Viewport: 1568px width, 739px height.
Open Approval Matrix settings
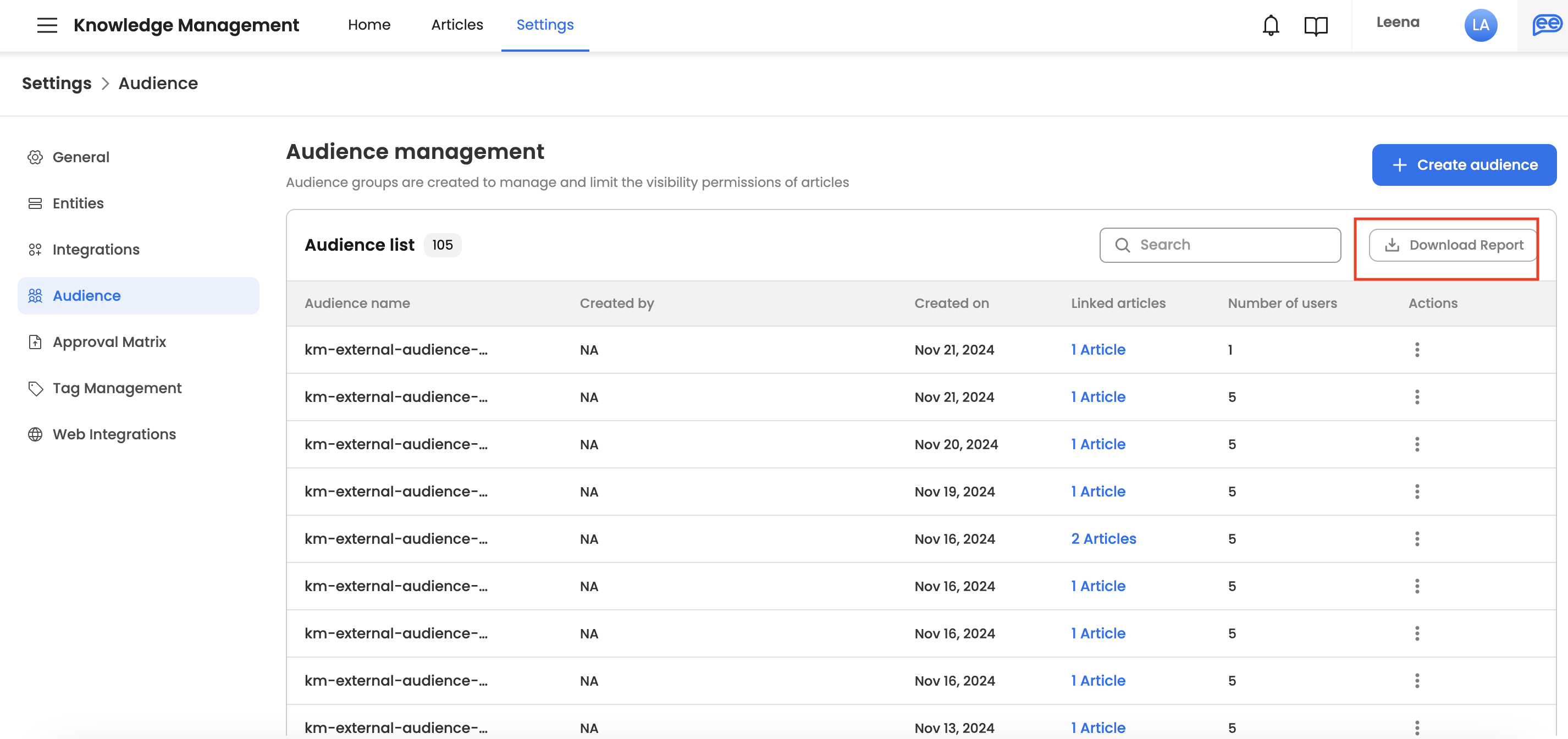pos(109,342)
